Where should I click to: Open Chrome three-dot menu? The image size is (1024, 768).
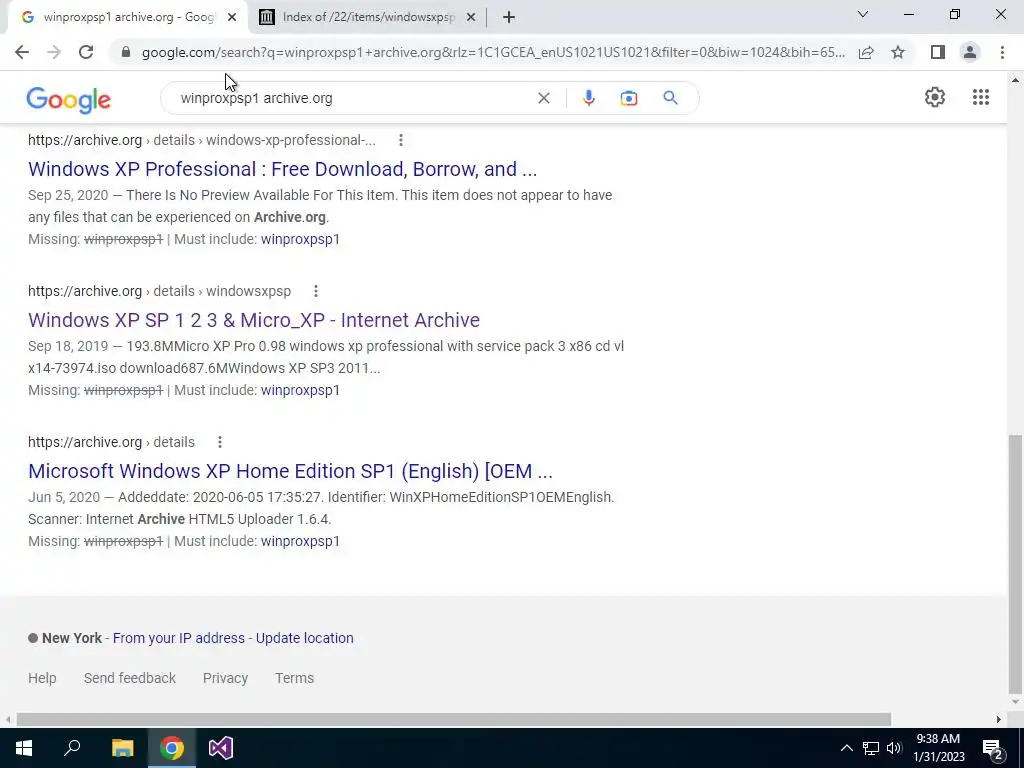[1002, 52]
